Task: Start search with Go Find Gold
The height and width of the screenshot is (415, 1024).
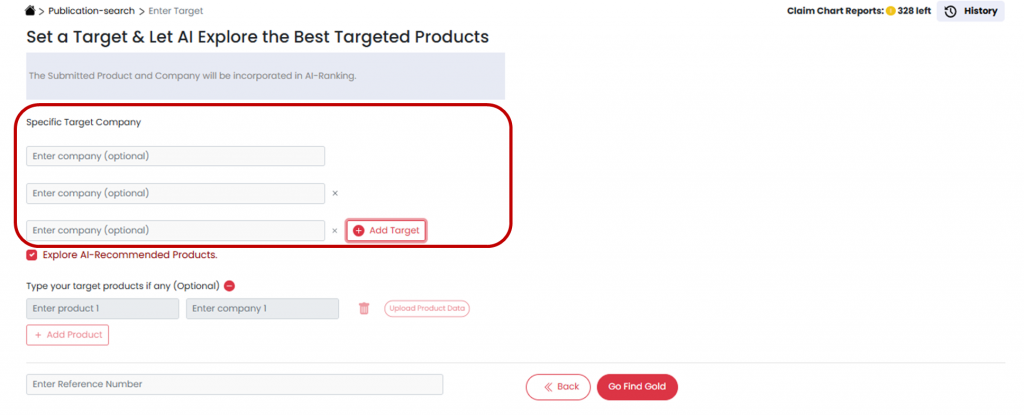Action: (x=637, y=387)
